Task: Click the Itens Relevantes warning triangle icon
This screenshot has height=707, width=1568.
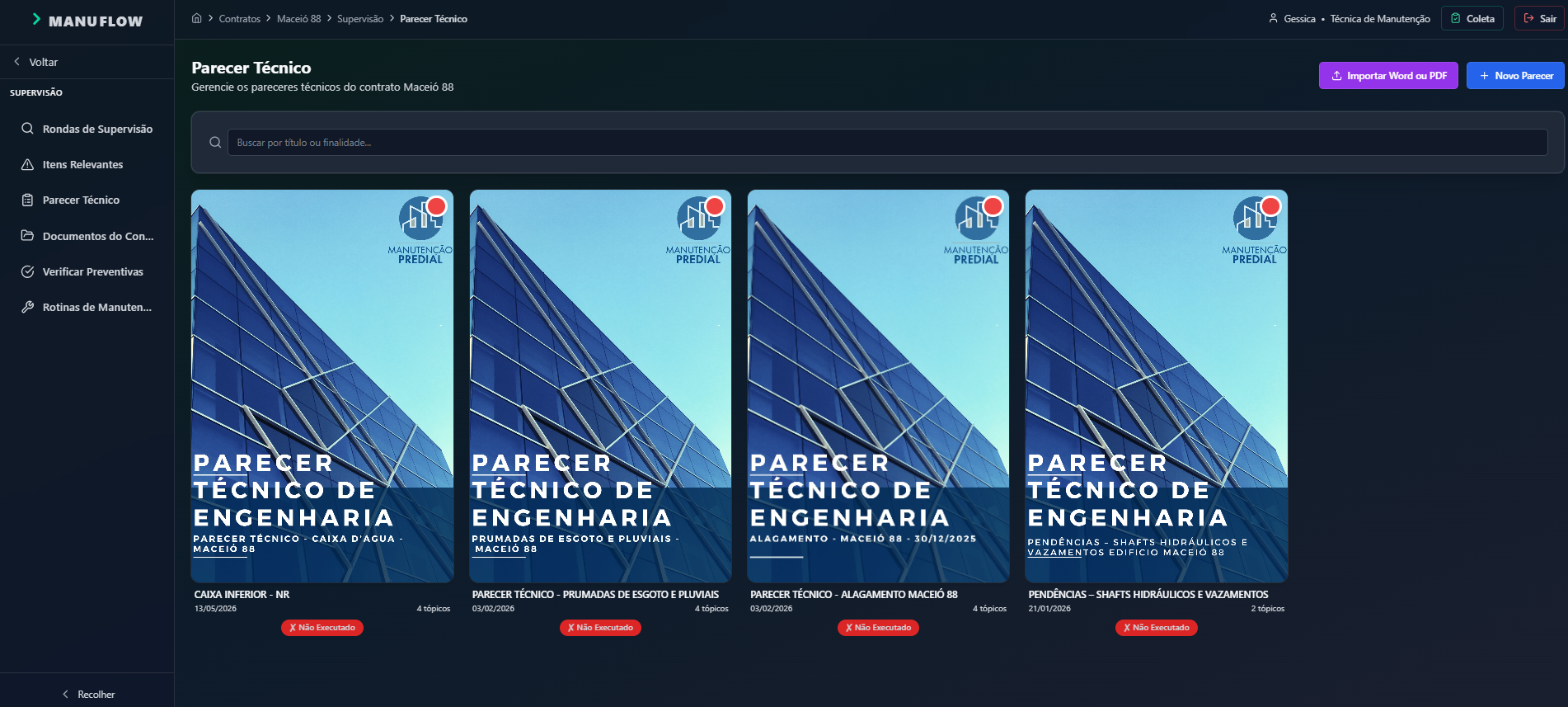Action: (x=27, y=164)
